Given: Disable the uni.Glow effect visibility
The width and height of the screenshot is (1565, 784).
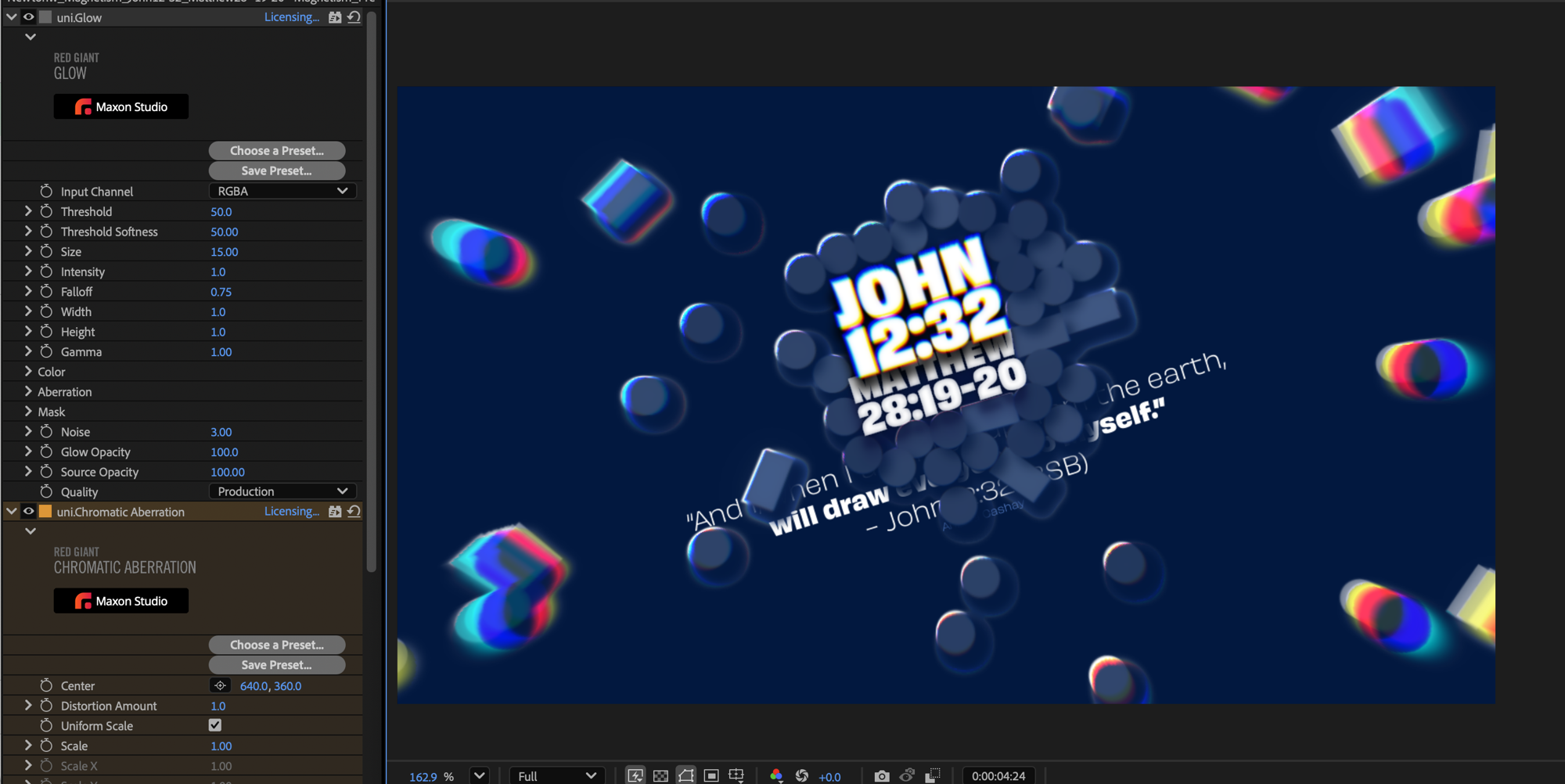Looking at the screenshot, I should coord(28,17).
